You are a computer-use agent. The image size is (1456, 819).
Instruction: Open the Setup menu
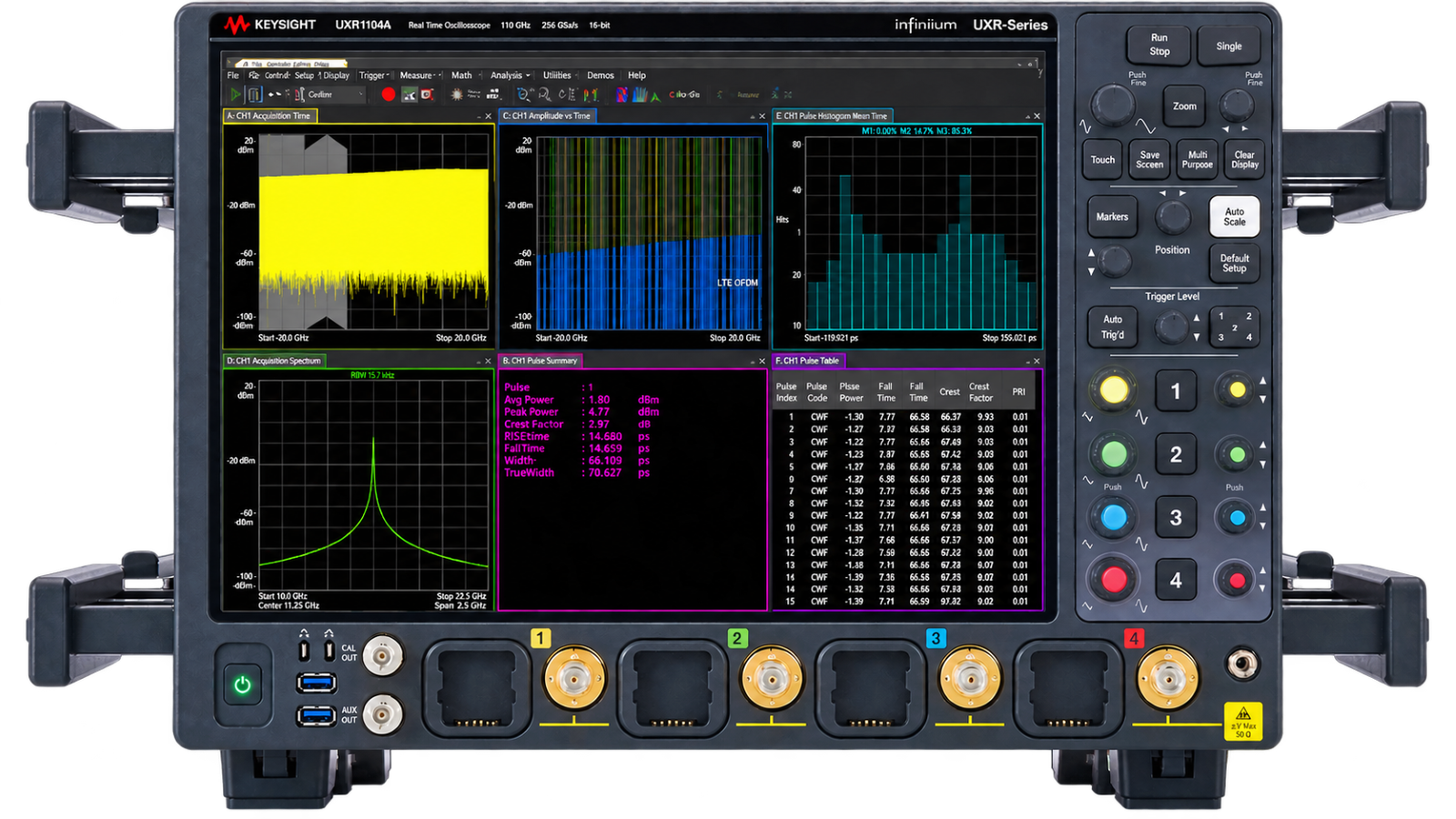pos(304,76)
